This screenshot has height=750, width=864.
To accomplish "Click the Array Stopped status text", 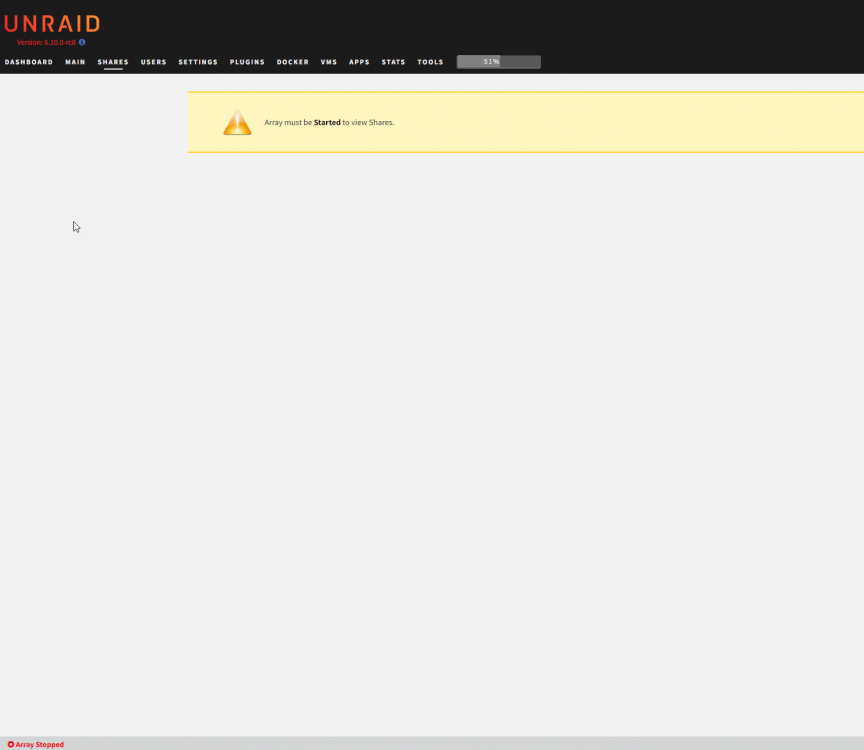I will pyautogui.click(x=40, y=744).
